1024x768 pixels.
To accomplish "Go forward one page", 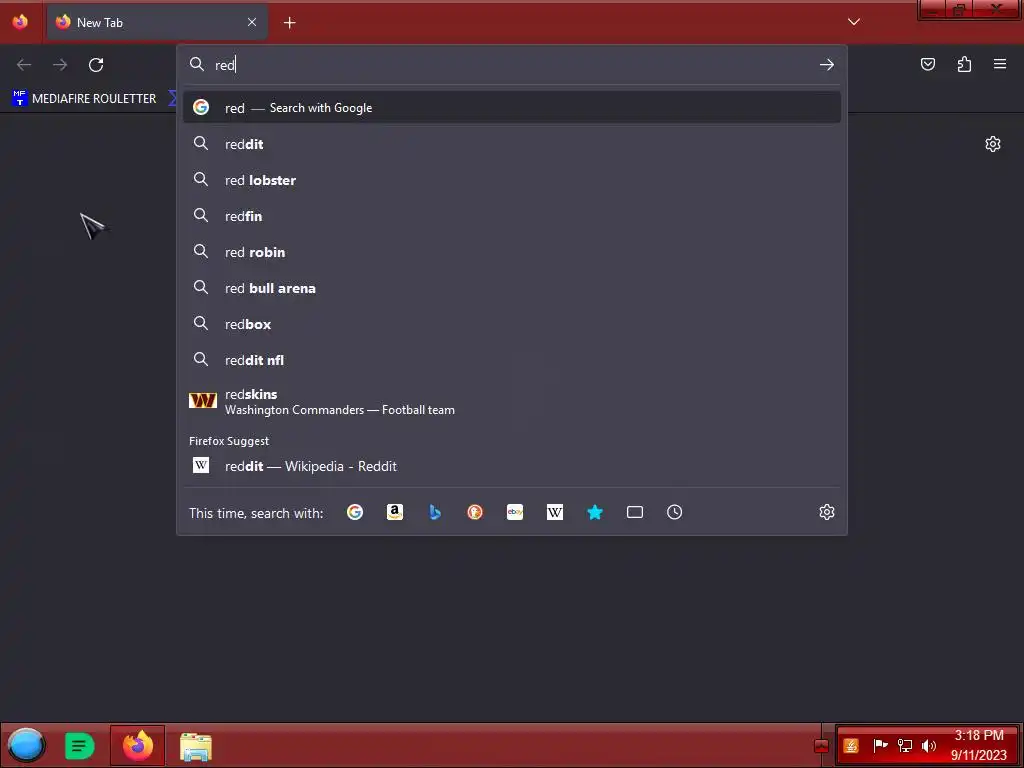I will [x=60, y=65].
